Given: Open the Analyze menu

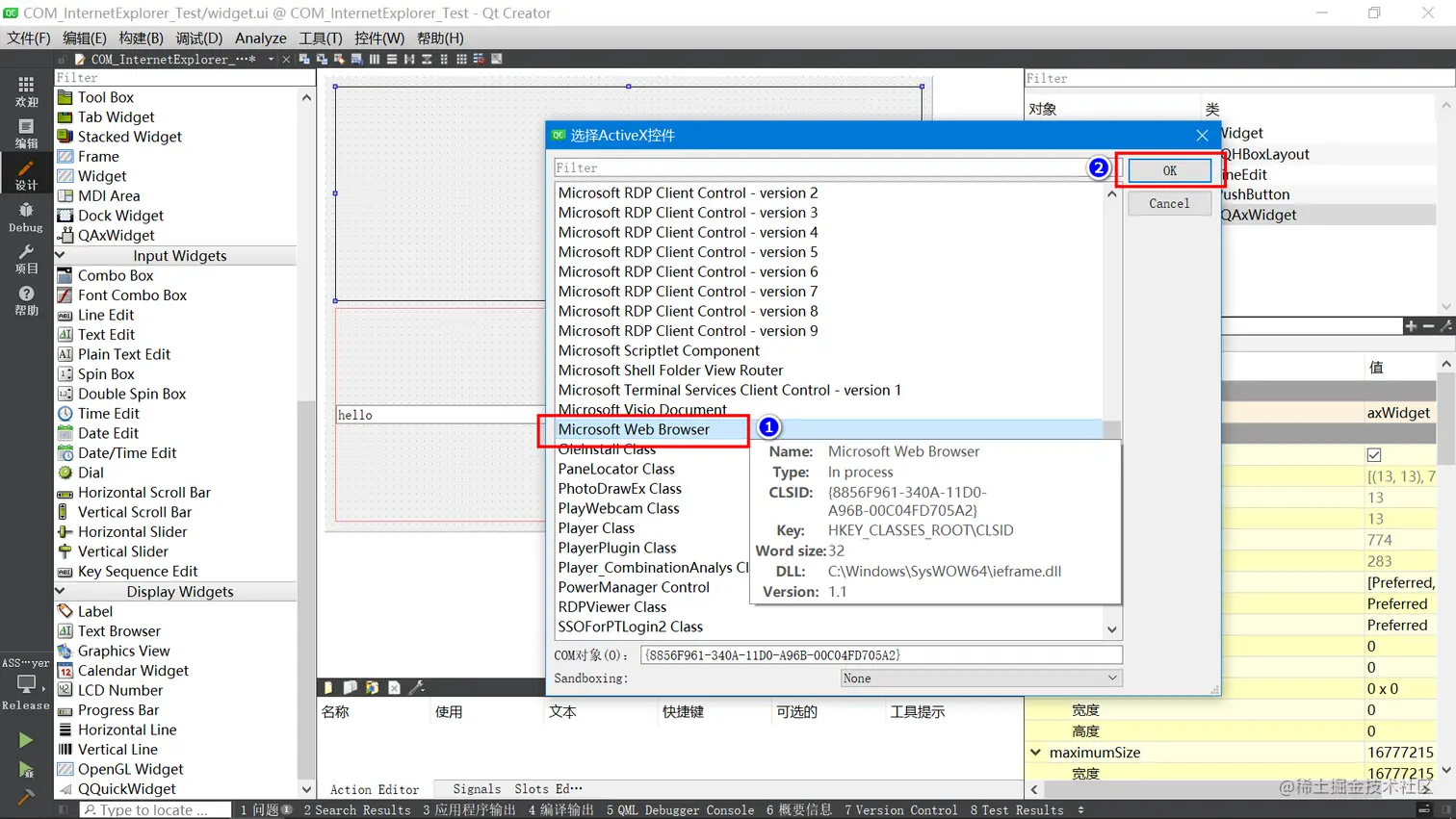Looking at the screenshot, I should pyautogui.click(x=261, y=38).
